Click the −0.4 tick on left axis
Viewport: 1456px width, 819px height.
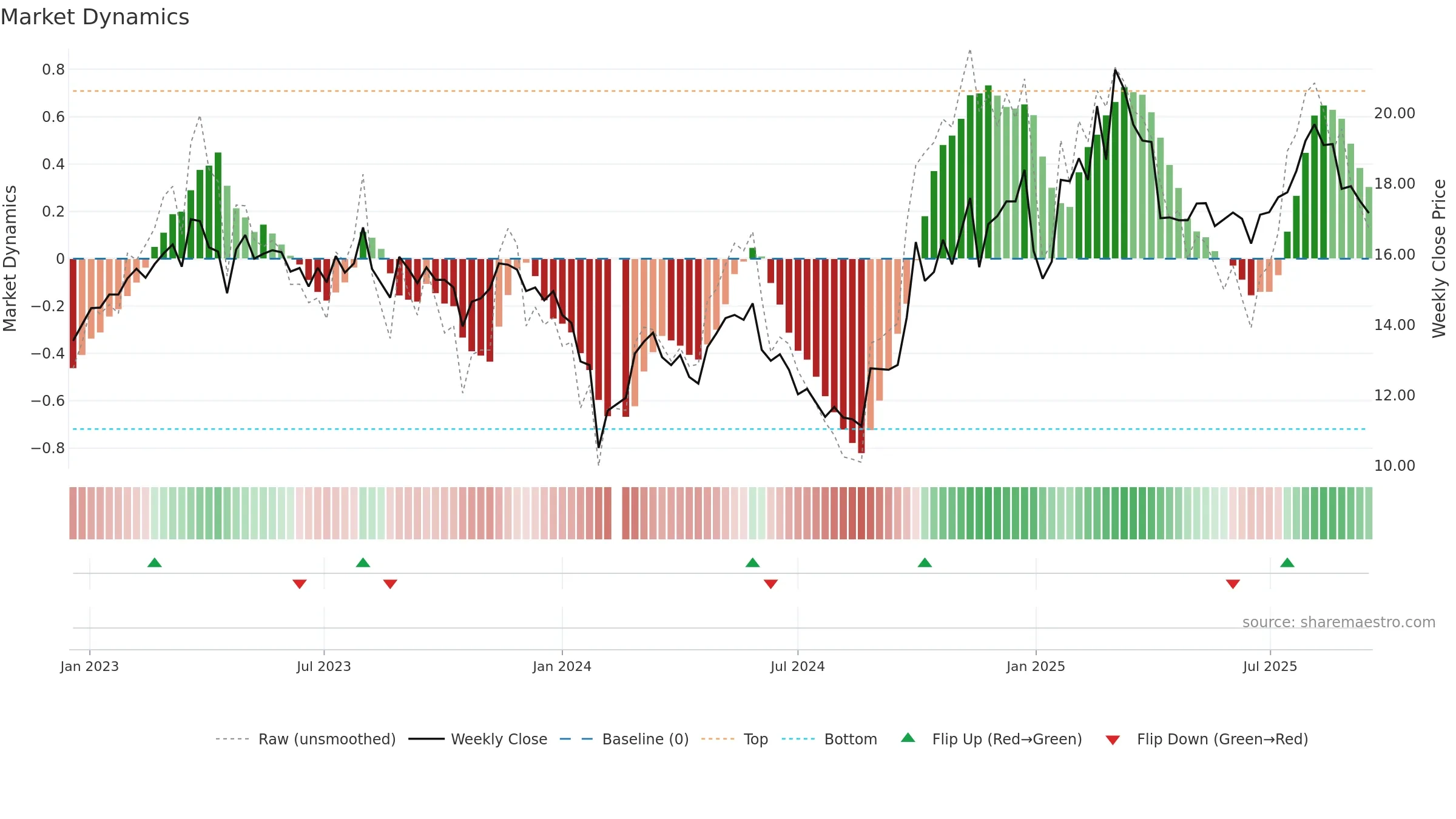(48, 354)
